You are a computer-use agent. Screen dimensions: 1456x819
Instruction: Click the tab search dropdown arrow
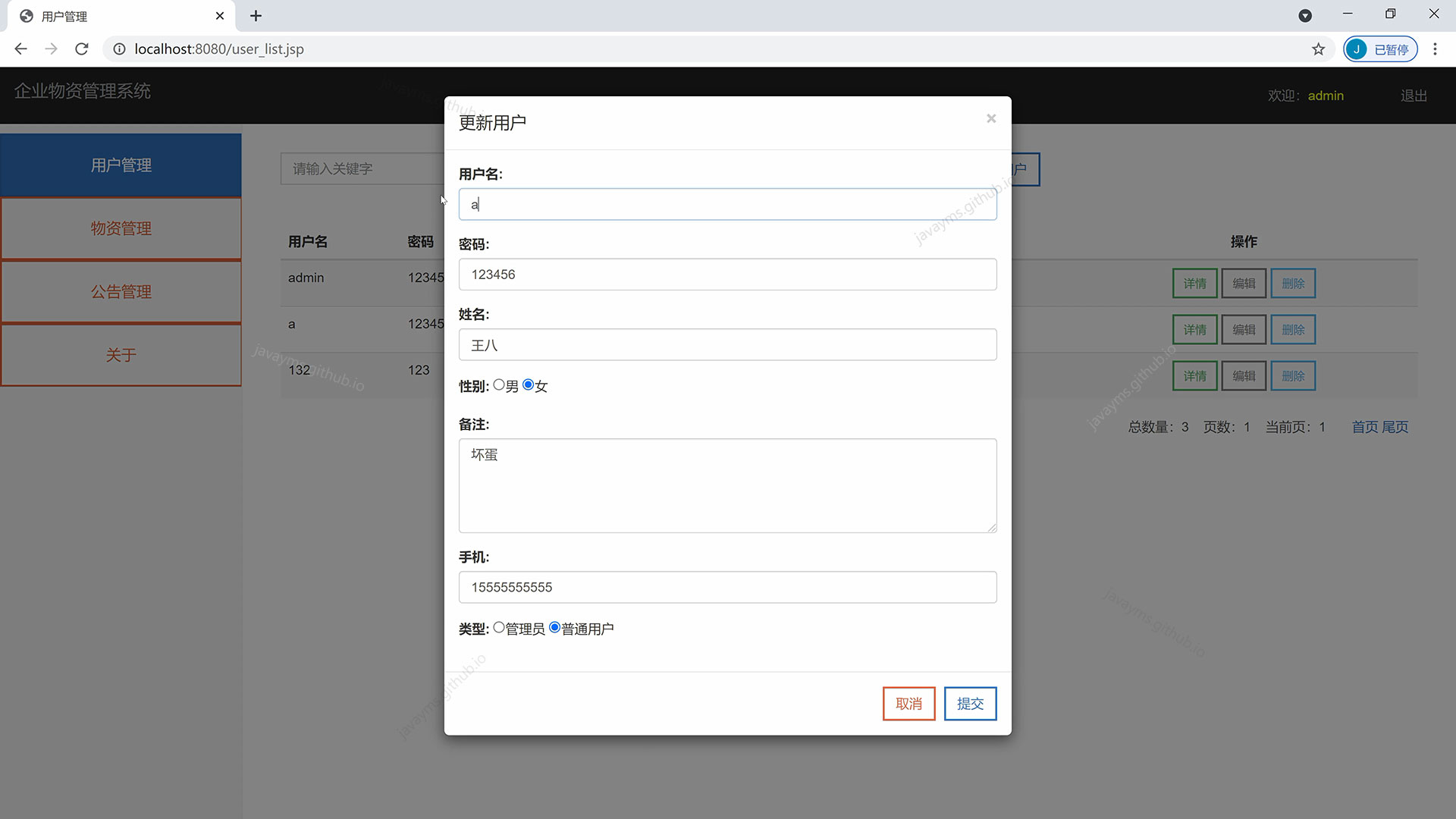click(1305, 16)
